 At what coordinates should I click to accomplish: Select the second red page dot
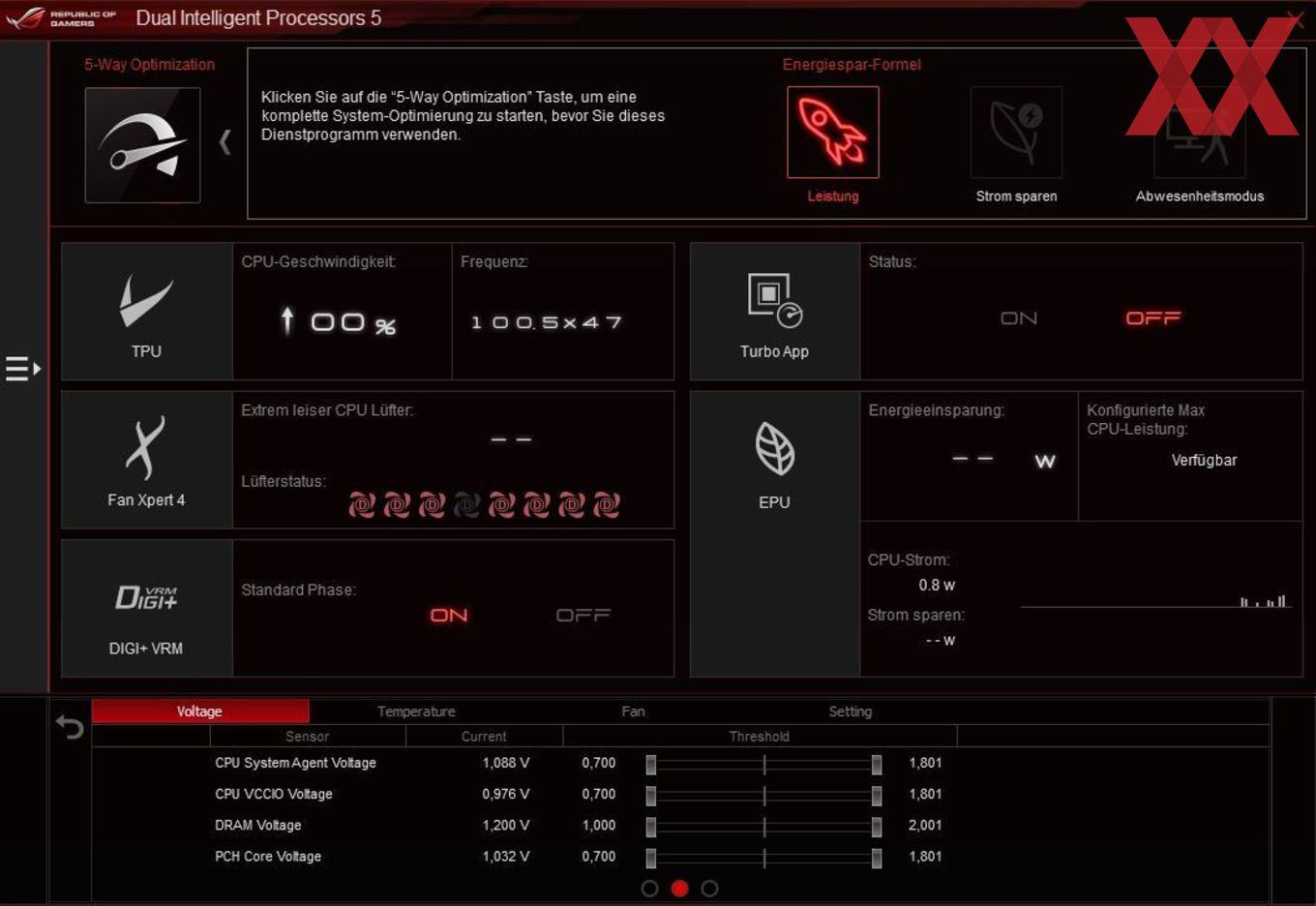click(680, 889)
